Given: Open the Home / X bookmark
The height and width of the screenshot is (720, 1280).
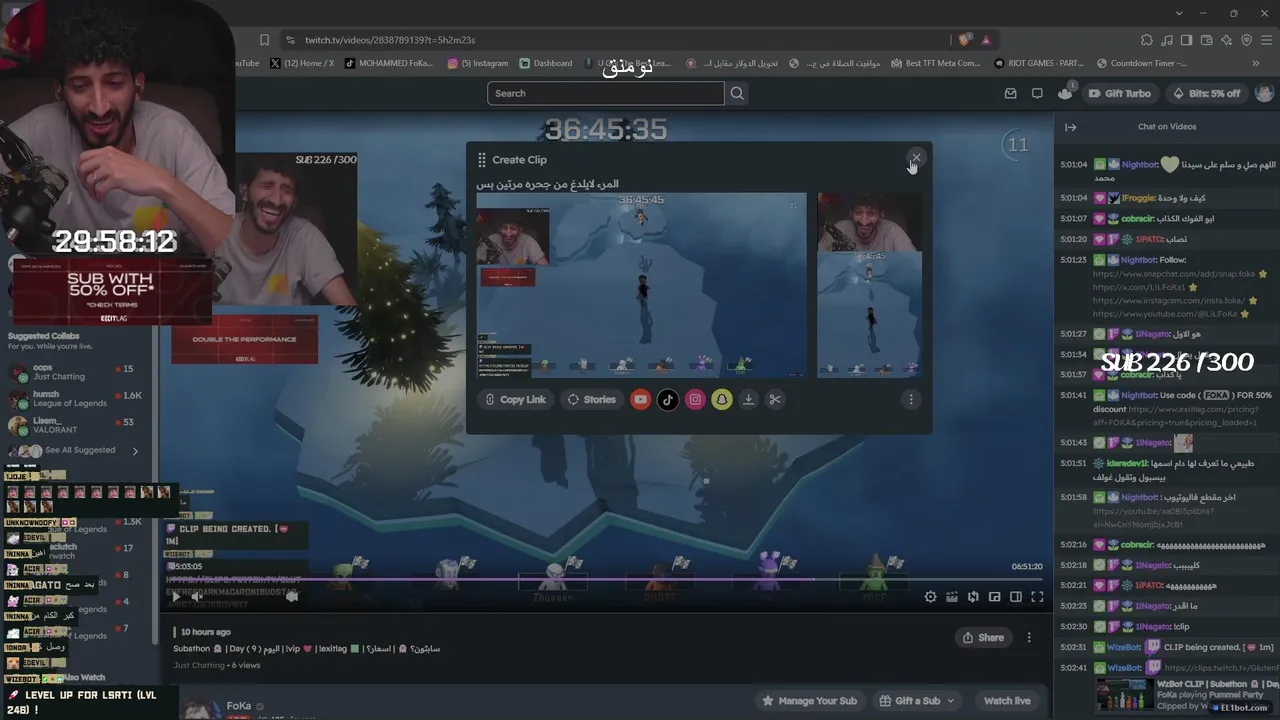Looking at the screenshot, I should coord(302,63).
